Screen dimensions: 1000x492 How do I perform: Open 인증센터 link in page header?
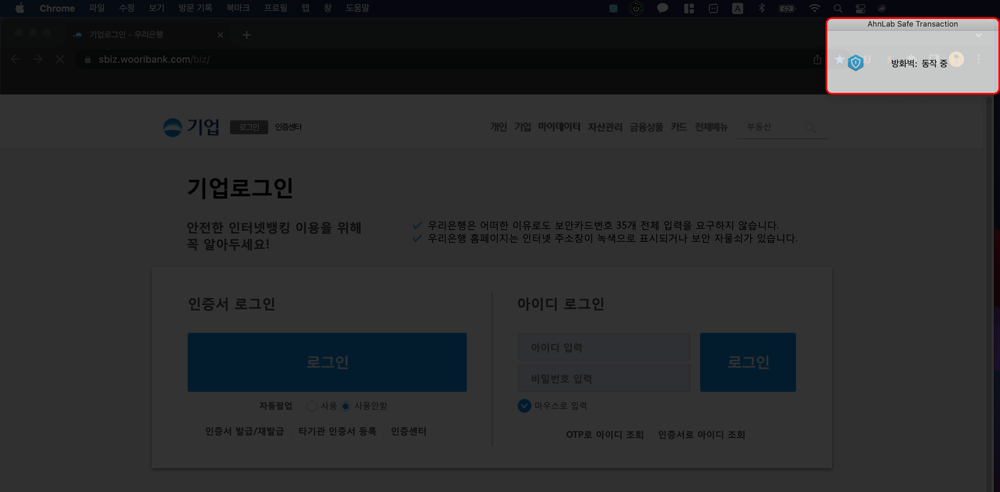pyautogui.click(x=288, y=127)
